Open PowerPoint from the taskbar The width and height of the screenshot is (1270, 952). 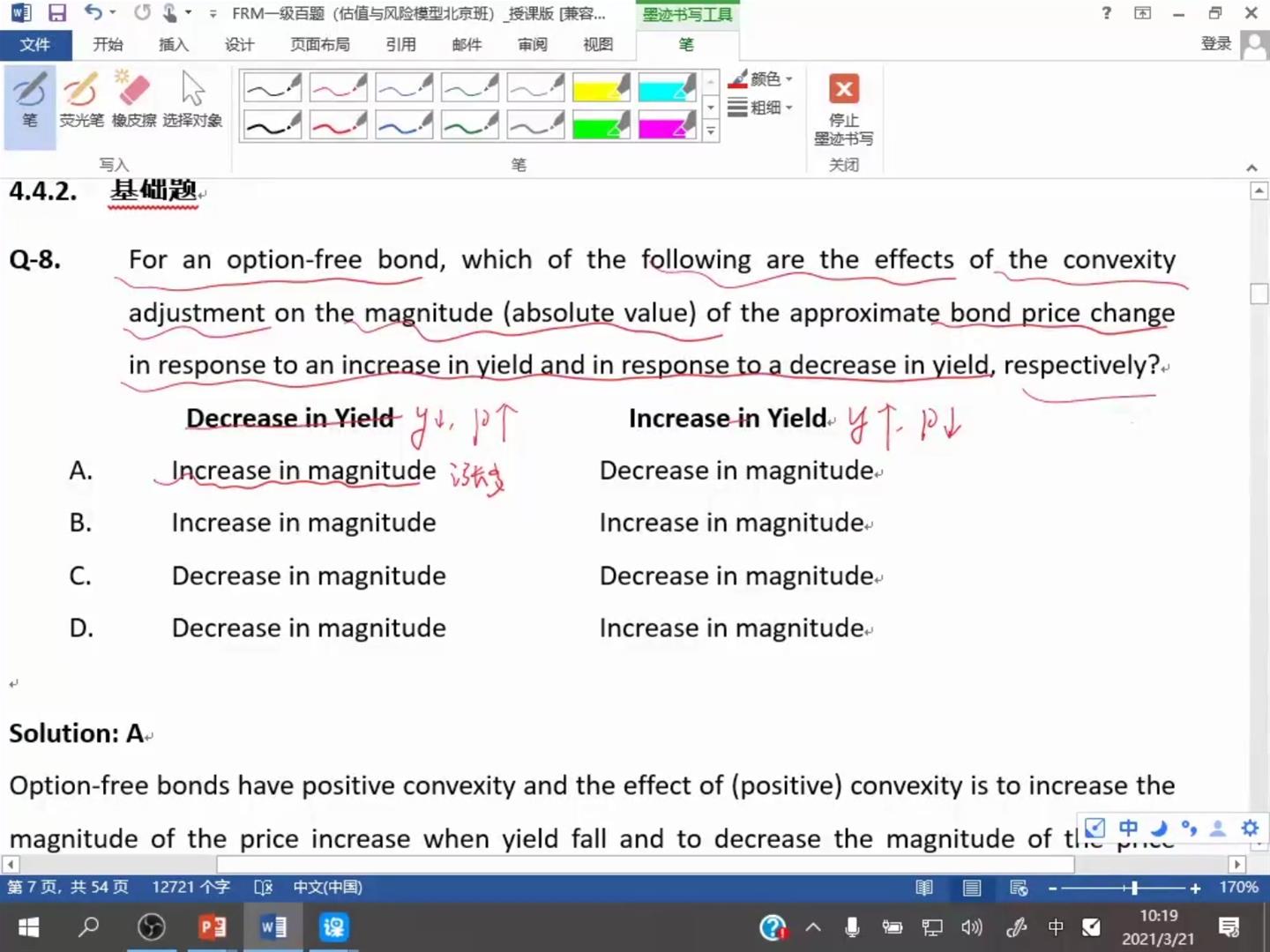(212, 927)
